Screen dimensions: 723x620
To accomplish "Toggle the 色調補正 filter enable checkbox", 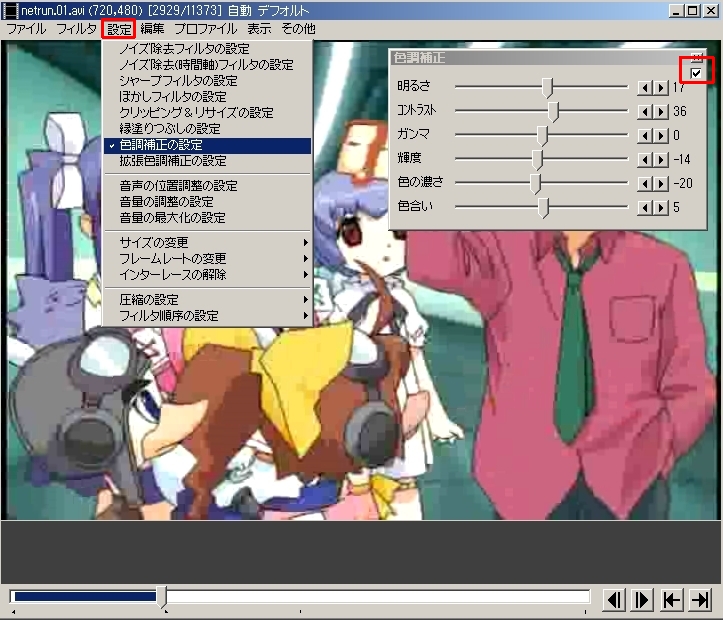I will [x=696, y=73].
